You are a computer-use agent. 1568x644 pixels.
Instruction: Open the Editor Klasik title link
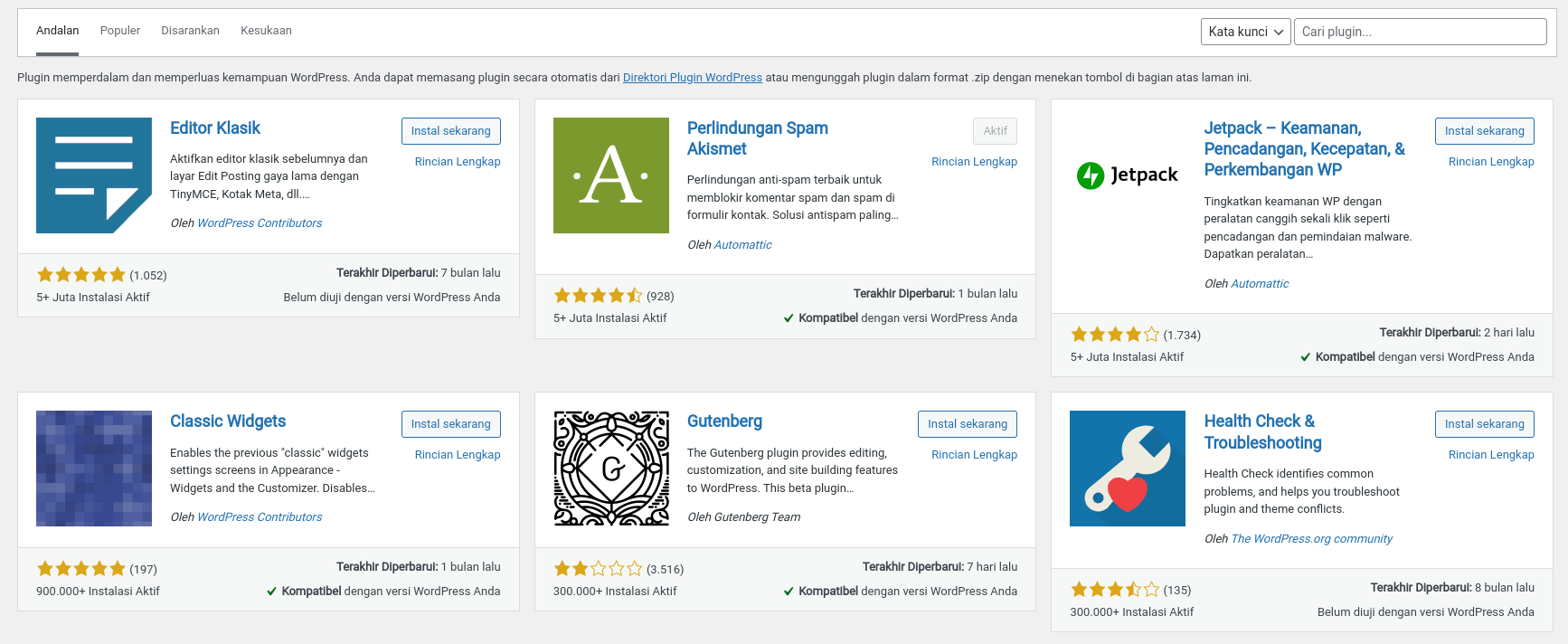click(215, 128)
